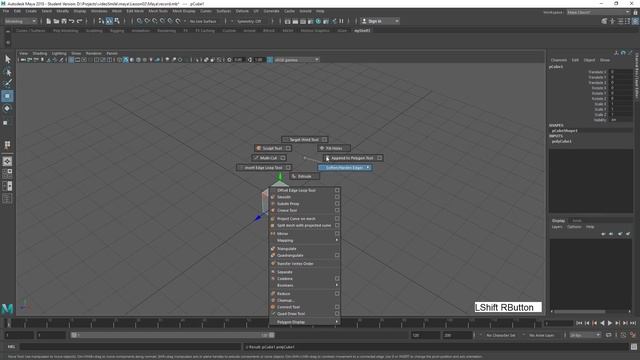Viewport: 640px width, 360px height.
Task: Click the Sign In button
Action: [x=380, y=21]
